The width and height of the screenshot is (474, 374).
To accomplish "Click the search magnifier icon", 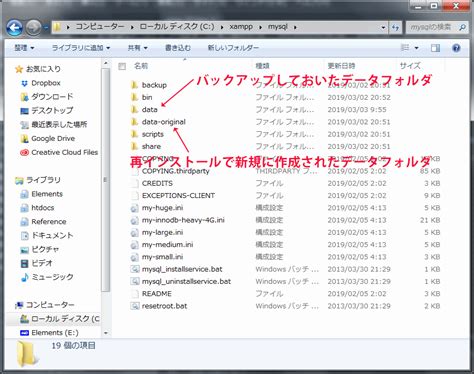I will (x=462, y=27).
